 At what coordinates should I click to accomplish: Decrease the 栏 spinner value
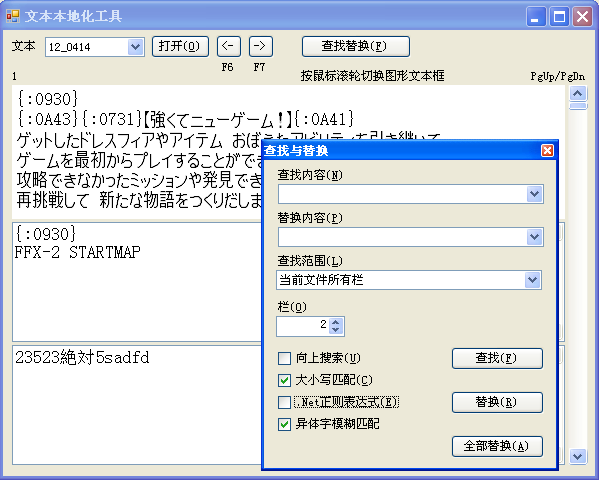click(x=336, y=331)
